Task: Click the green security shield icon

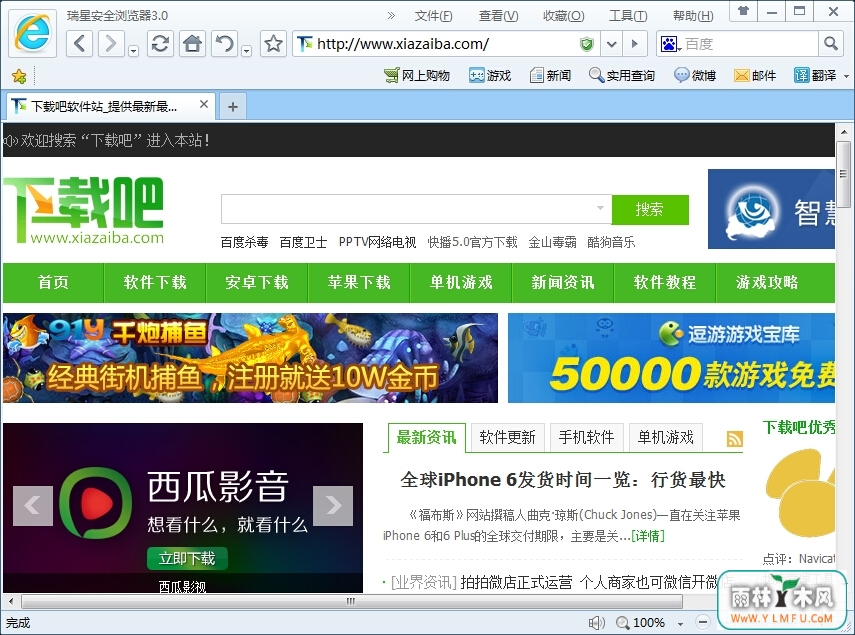Action: click(587, 44)
